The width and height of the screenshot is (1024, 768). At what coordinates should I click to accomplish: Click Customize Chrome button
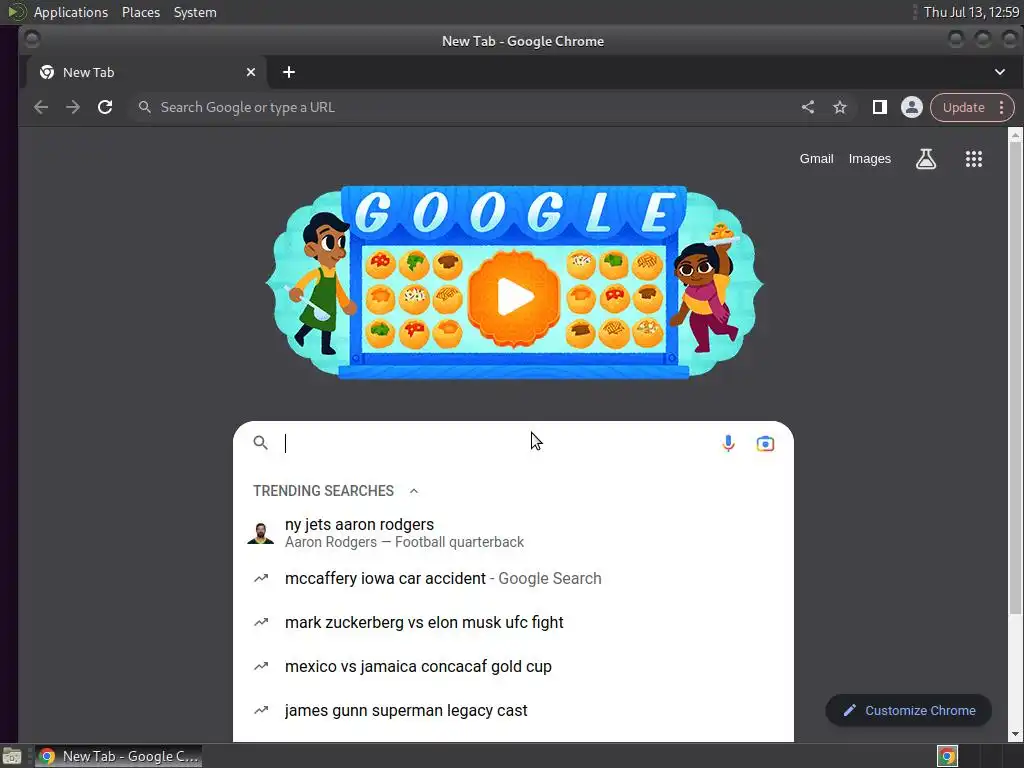point(909,711)
